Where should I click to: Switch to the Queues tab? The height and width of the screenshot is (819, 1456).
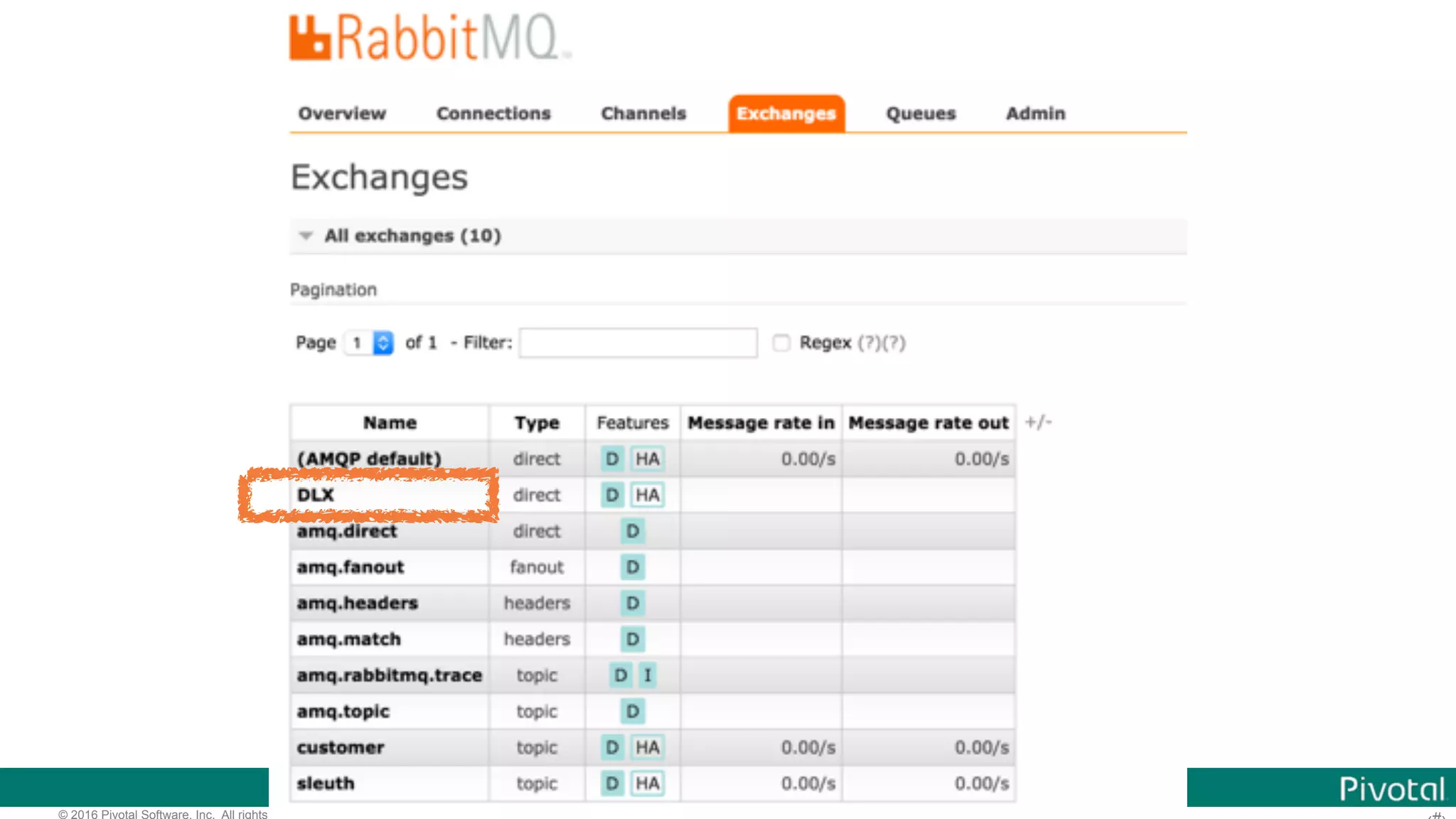pyautogui.click(x=921, y=114)
